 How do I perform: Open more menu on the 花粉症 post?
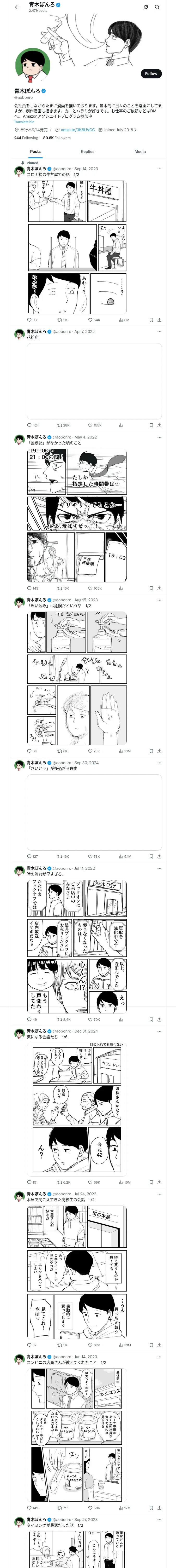pyautogui.click(x=159, y=332)
